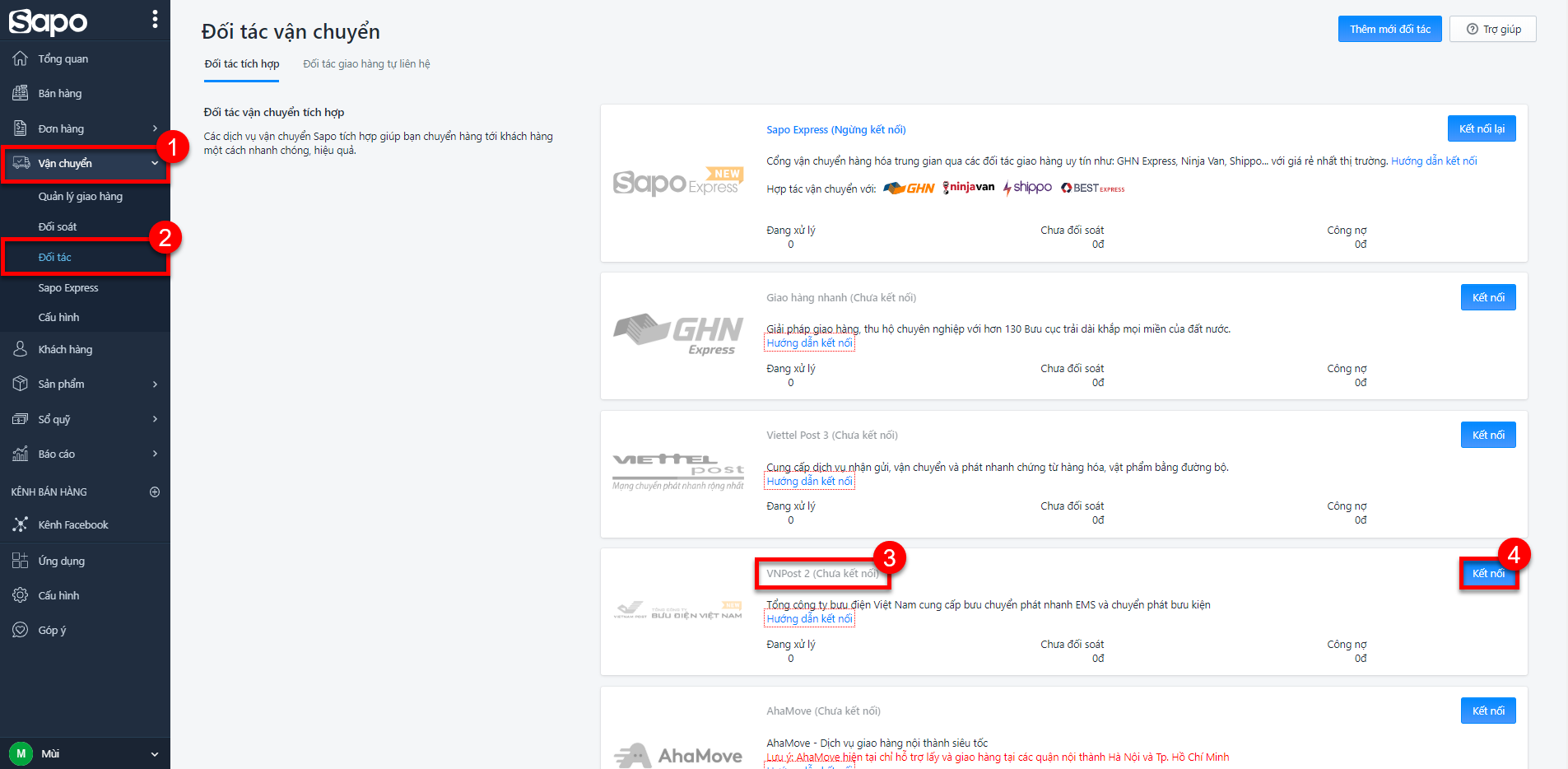Screen dimensions: 1568x769
Task: Click the BEST Express partner logo
Action: pyautogui.click(x=1092, y=189)
